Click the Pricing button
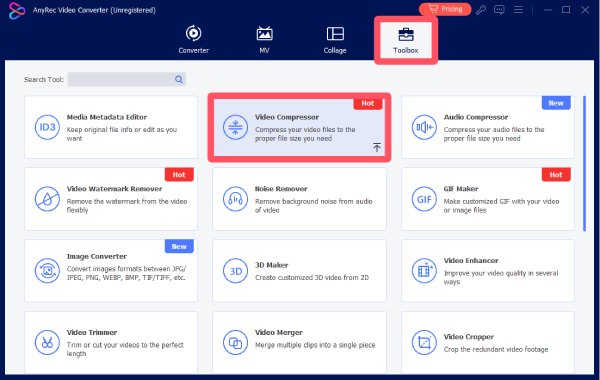The image size is (600, 380). (445, 9)
